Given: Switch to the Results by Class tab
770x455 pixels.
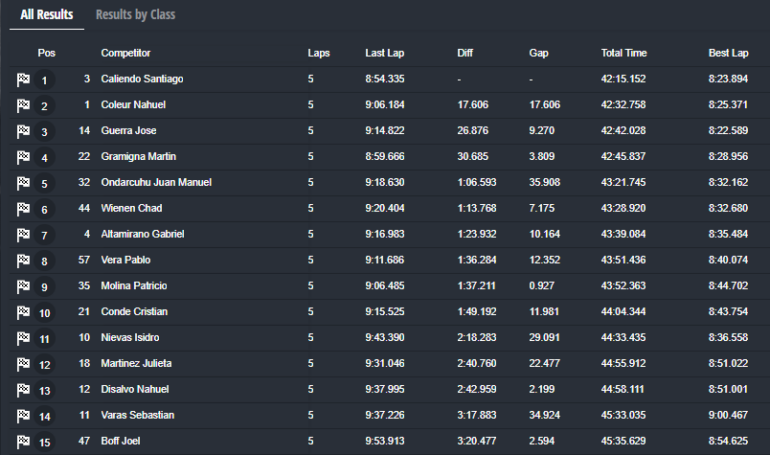Looking at the screenshot, I should (x=135, y=15).
